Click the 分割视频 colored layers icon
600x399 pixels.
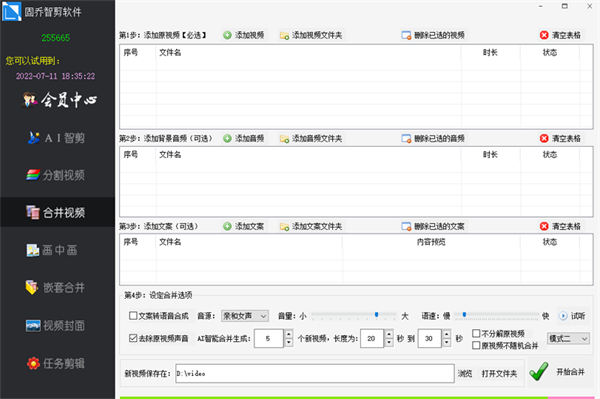coord(33,174)
